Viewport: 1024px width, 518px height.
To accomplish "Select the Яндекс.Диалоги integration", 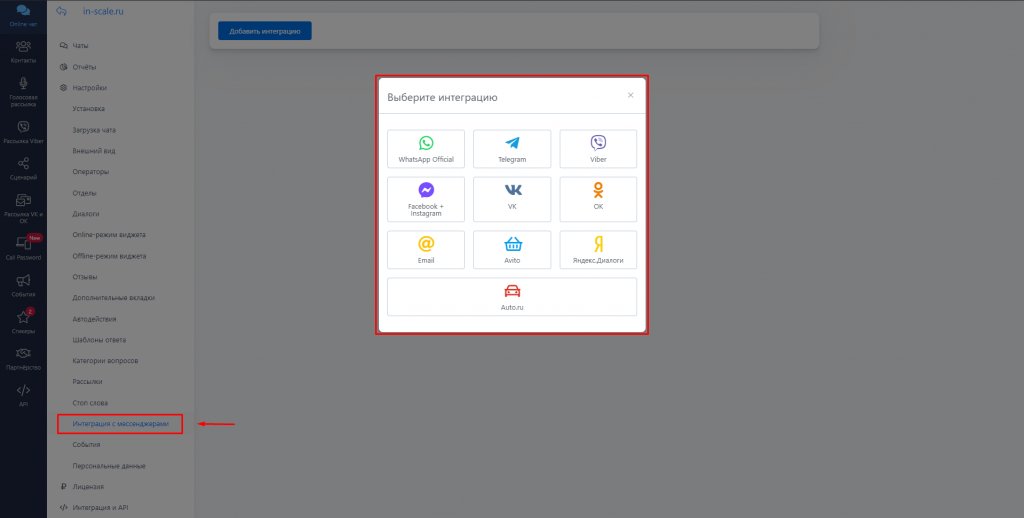I will point(598,249).
